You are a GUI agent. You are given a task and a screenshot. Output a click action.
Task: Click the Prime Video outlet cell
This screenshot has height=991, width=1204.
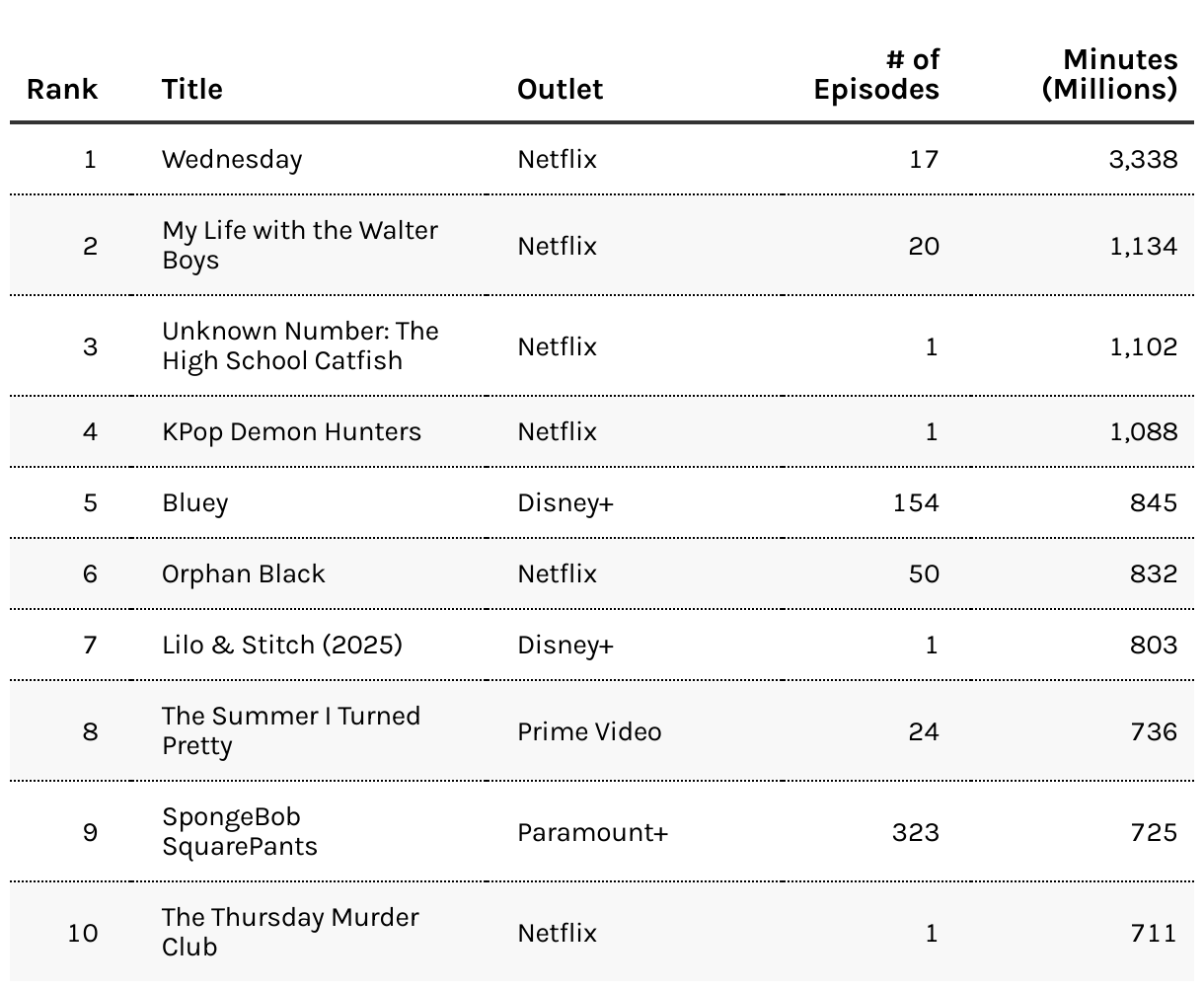point(589,731)
